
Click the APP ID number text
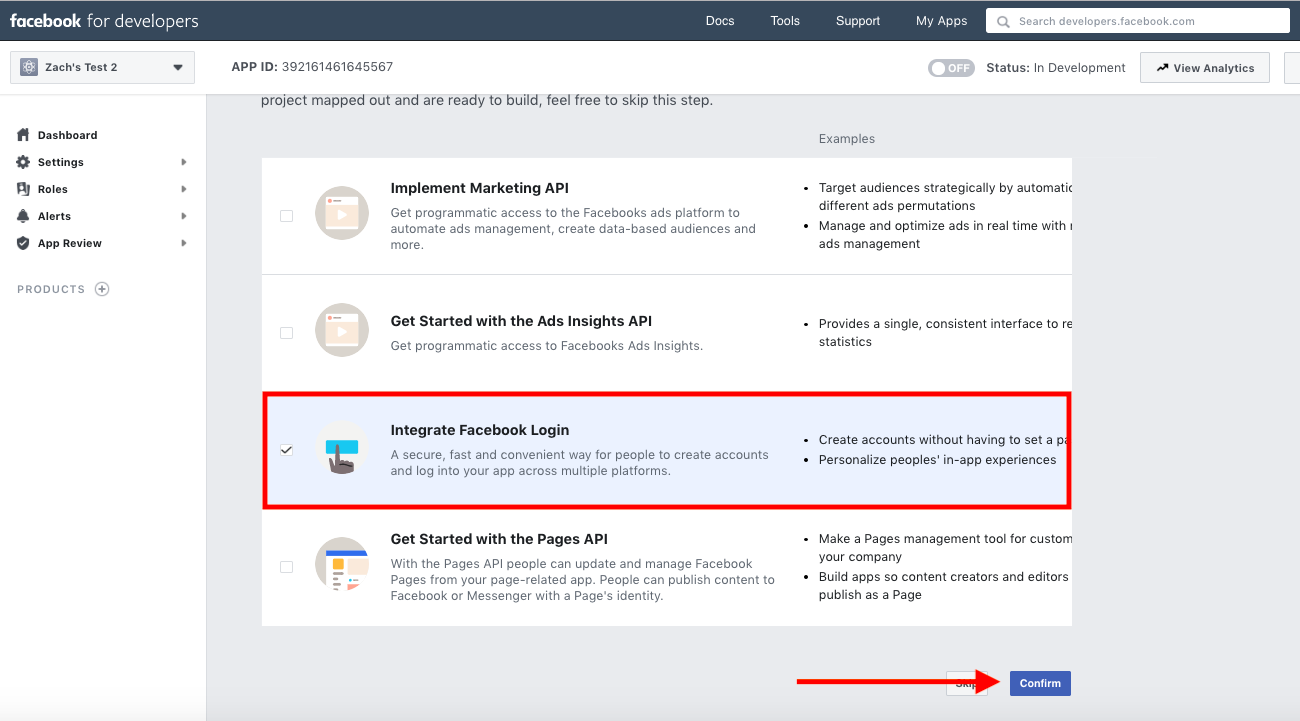click(337, 67)
